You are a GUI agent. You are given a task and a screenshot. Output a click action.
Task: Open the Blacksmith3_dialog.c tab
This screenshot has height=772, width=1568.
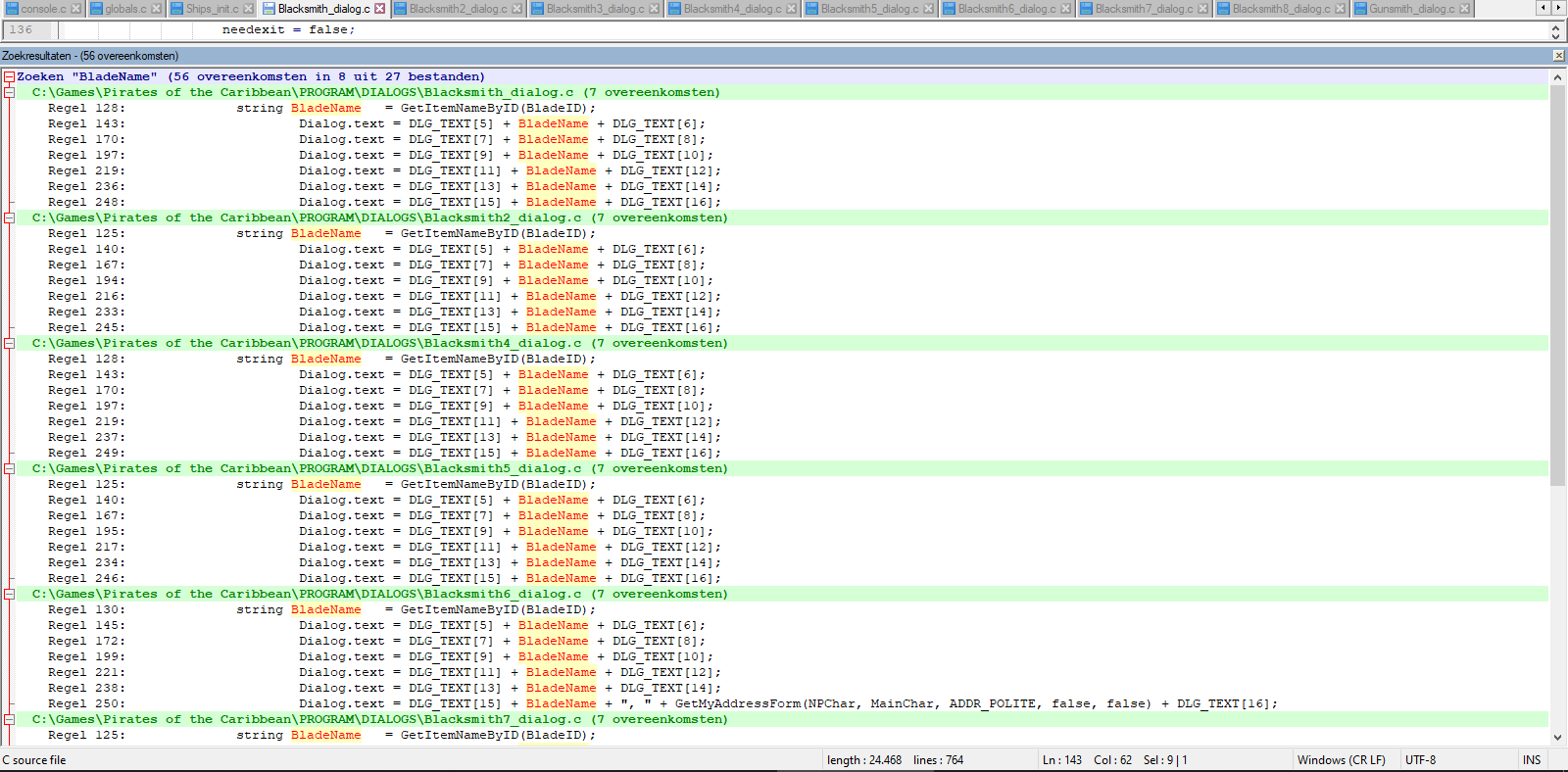[x=594, y=9]
